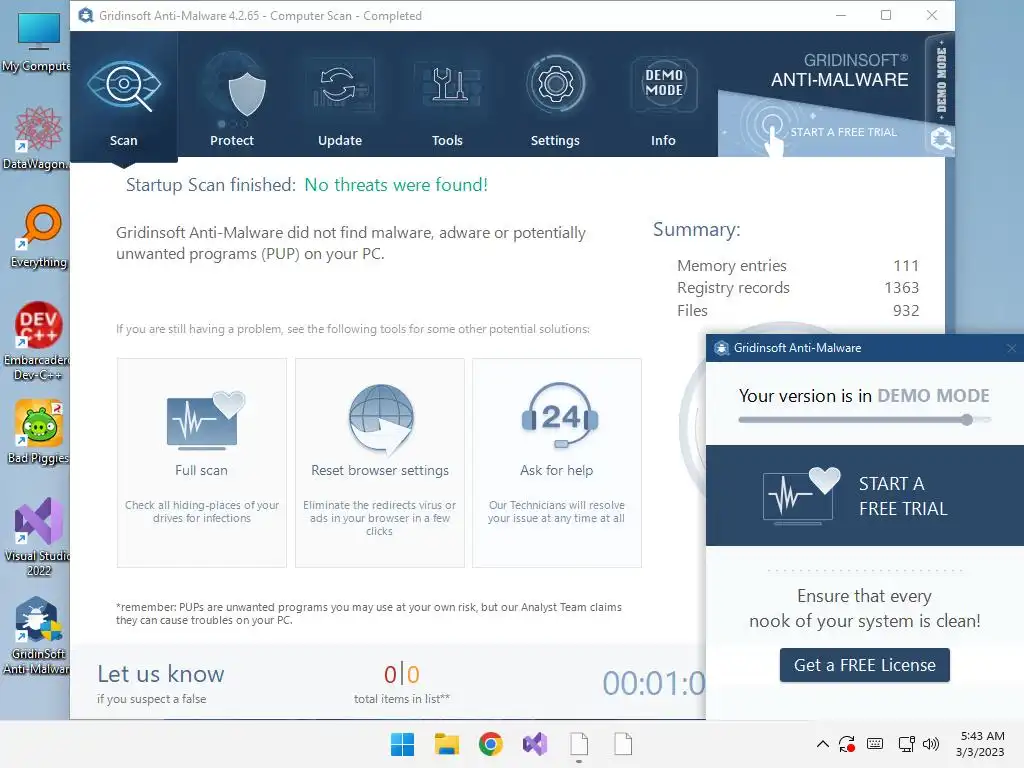Click Start a Free Trial in popup
The width and height of the screenshot is (1024, 768).
[865, 496]
